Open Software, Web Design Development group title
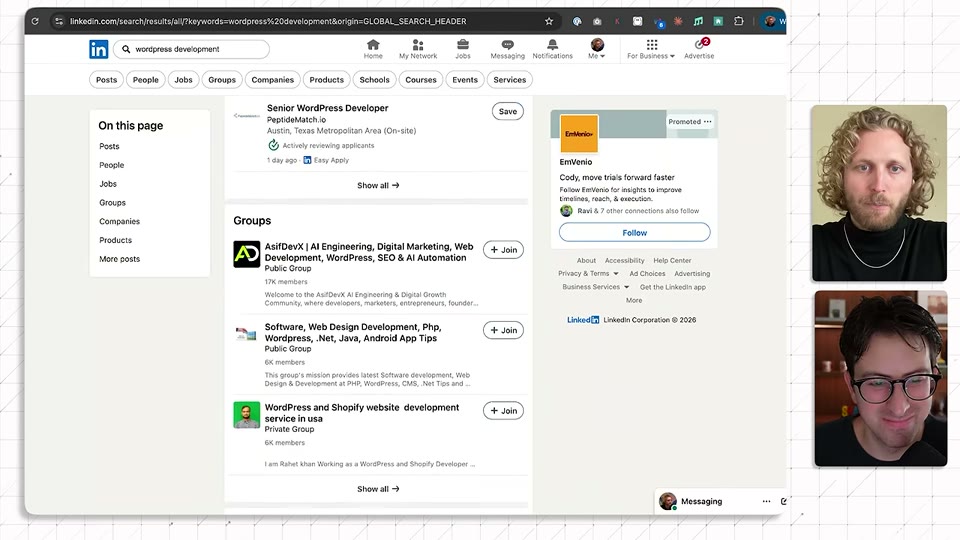The height and width of the screenshot is (540, 960). (x=353, y=332)
